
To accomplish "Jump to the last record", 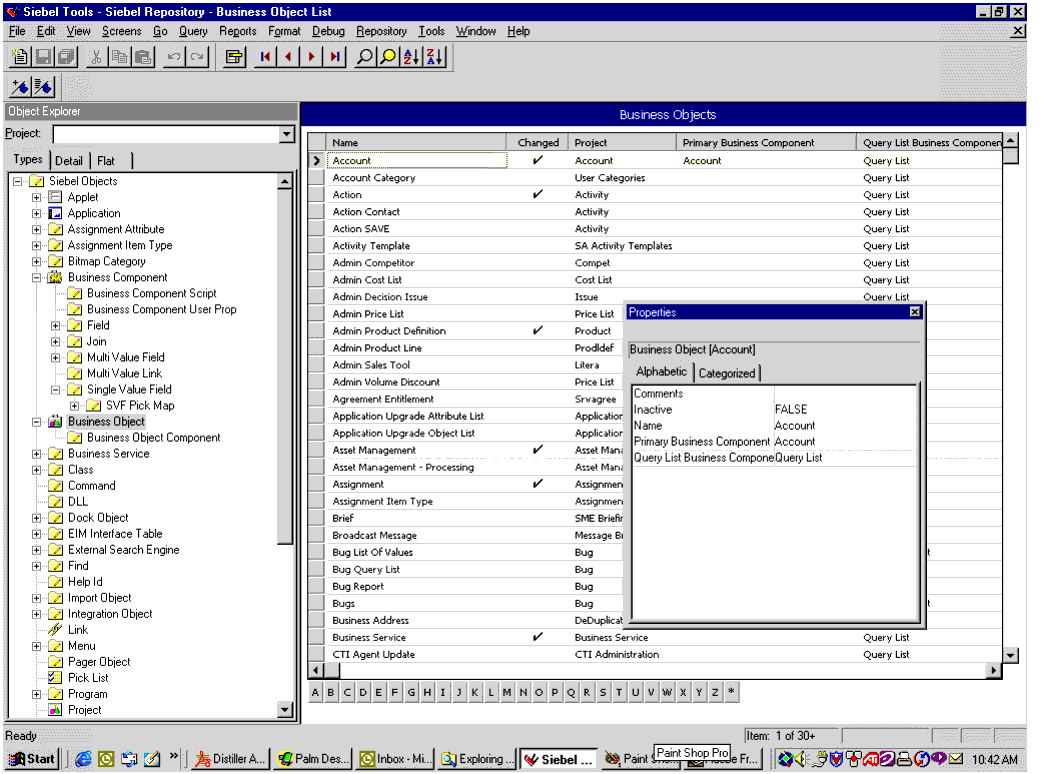I will [x=334, y=57].
